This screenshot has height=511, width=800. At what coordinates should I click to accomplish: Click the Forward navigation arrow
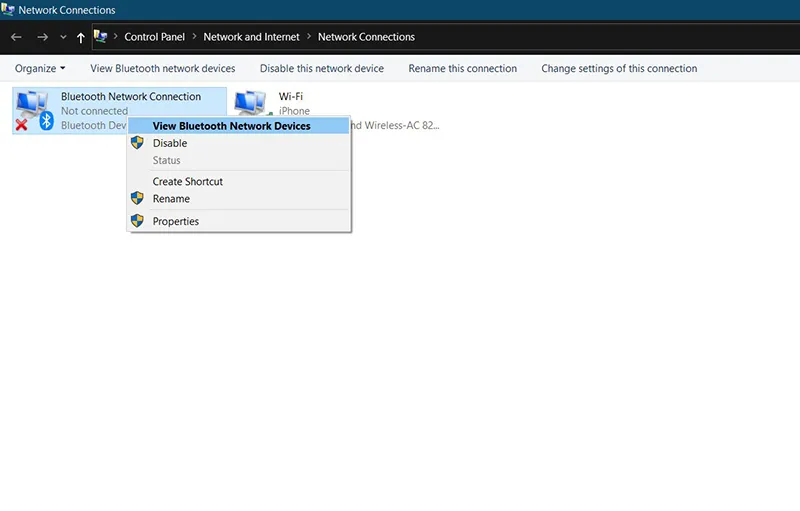(x=42, y=37)
